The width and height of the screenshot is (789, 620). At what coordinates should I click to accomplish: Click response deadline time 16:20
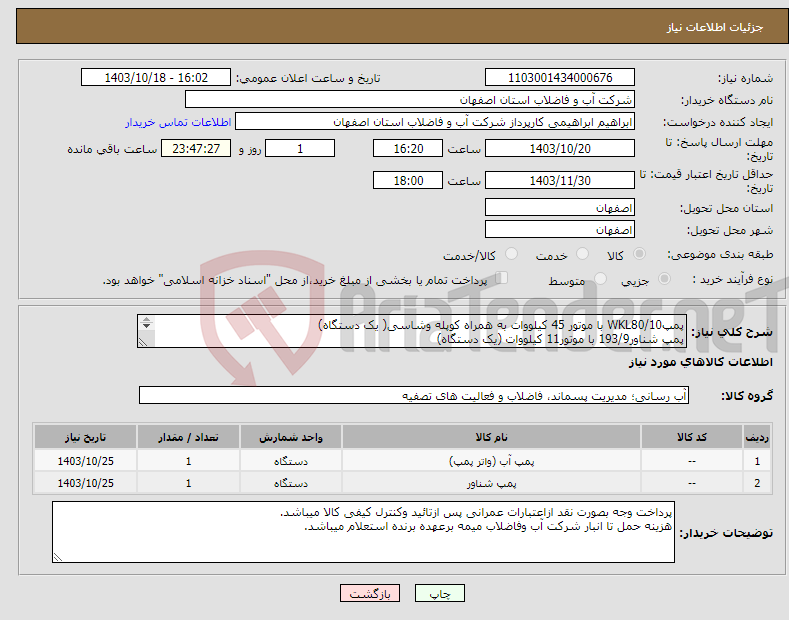(408, 148)
